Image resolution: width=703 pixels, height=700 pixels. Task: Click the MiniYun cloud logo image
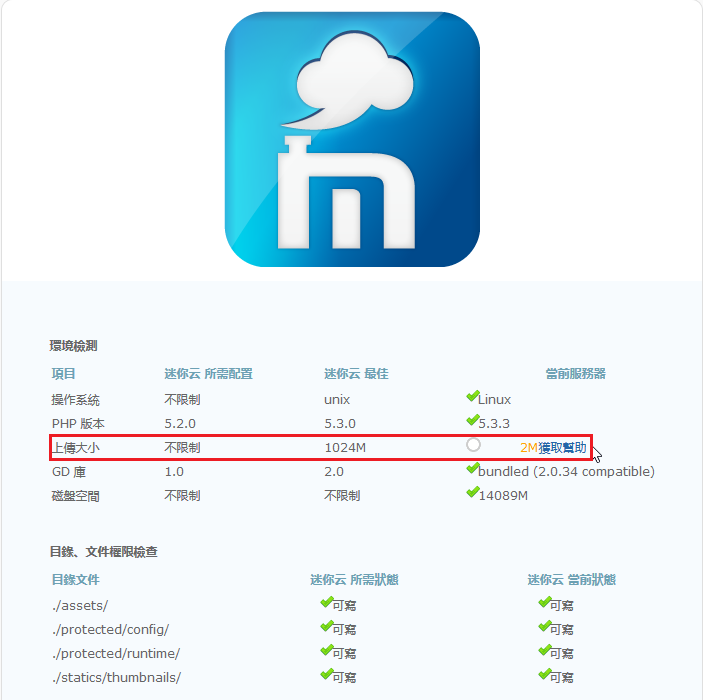(x=352, y=139)
